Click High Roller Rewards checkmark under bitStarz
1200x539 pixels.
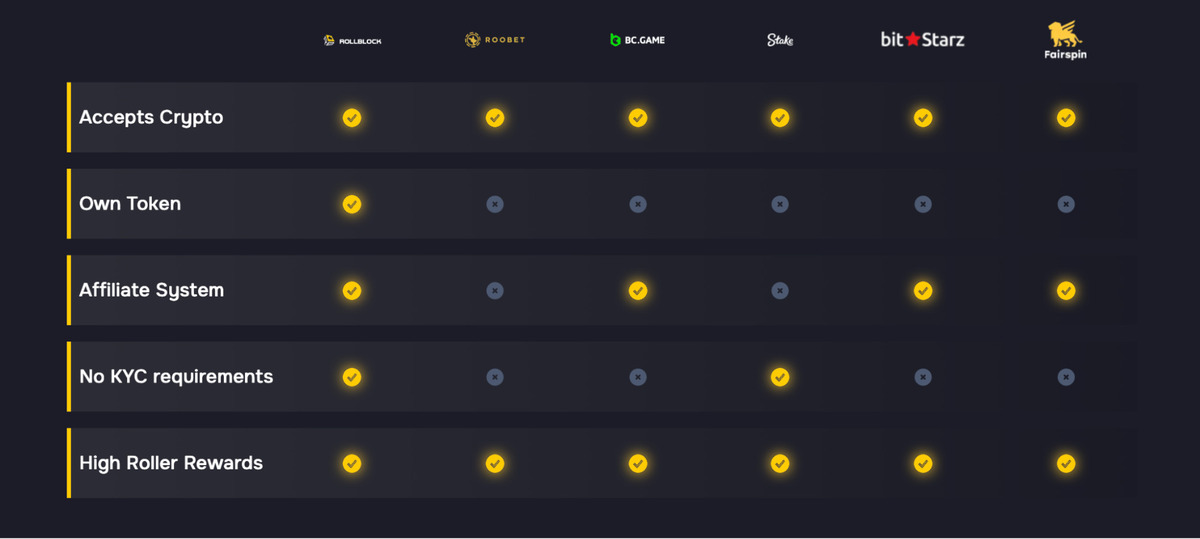923,464
